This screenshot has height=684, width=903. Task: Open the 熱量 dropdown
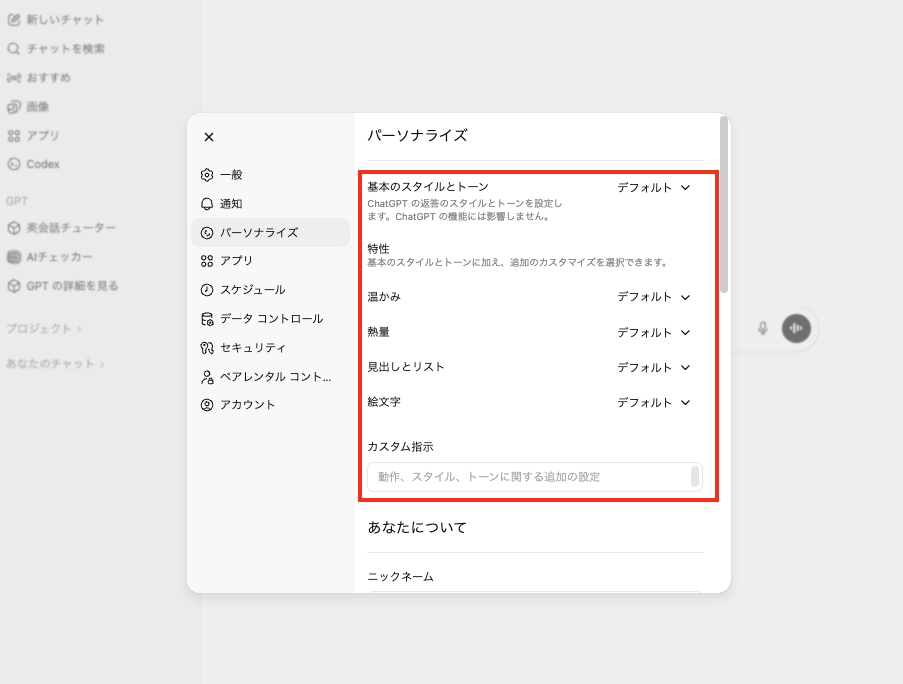tap(654, 332)
